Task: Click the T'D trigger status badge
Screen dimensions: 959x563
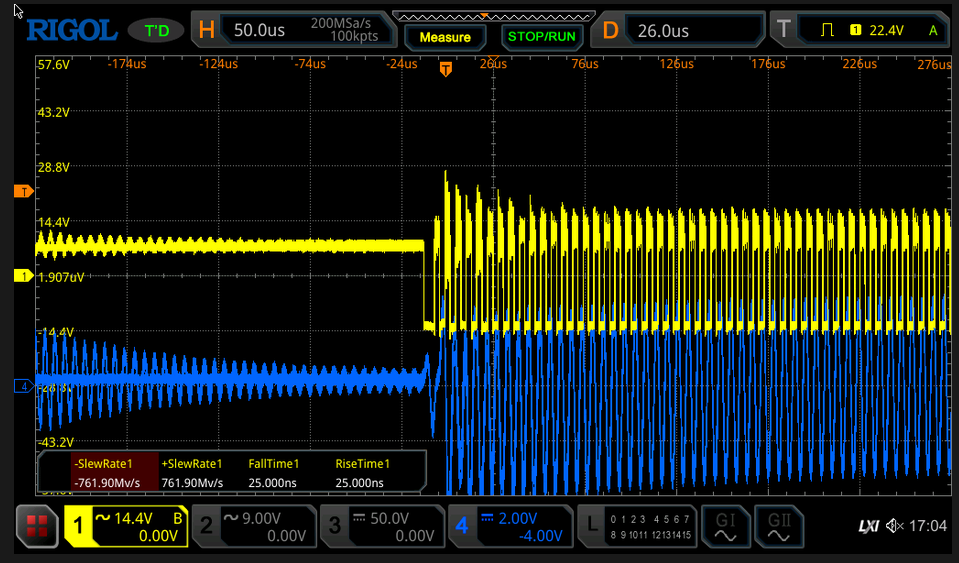Action: (156, 31)
